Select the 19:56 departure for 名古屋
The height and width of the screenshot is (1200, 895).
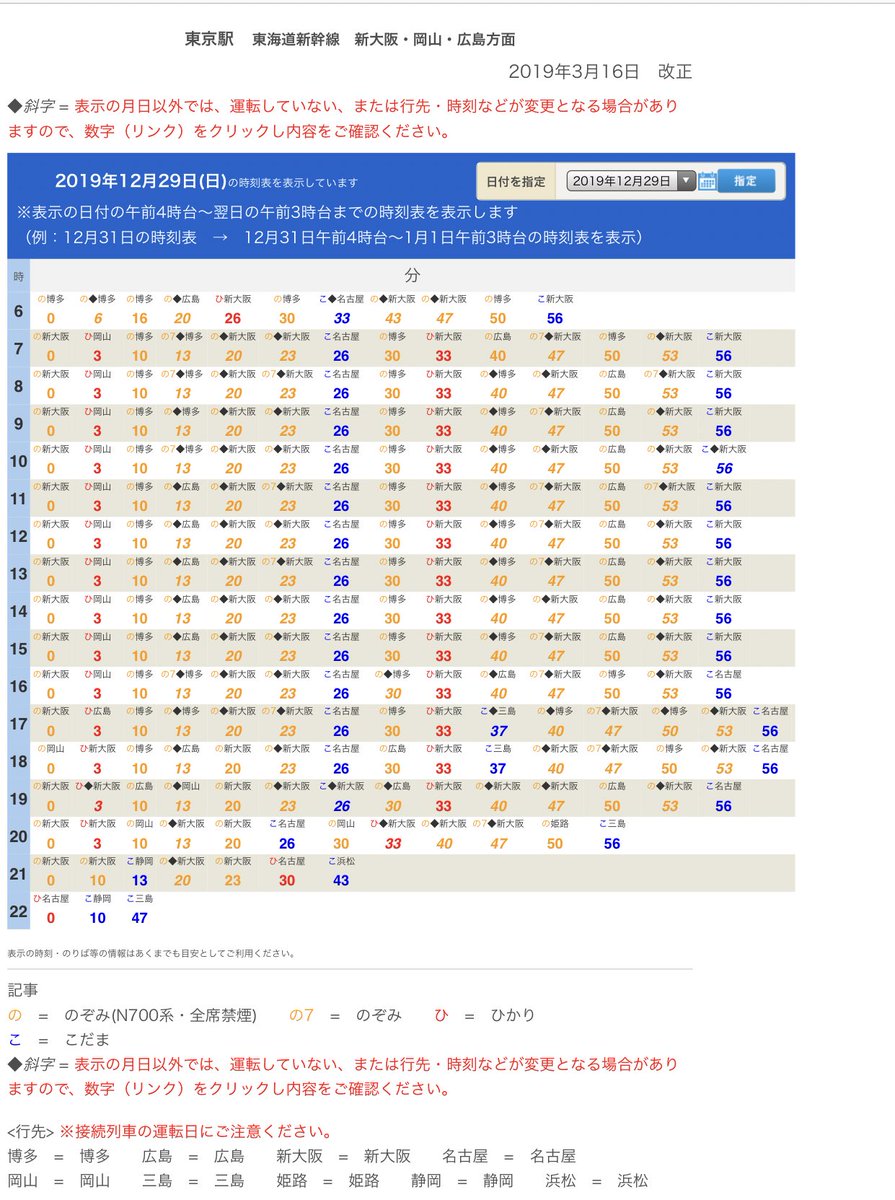pyautogui.click(x=724, y=806)
